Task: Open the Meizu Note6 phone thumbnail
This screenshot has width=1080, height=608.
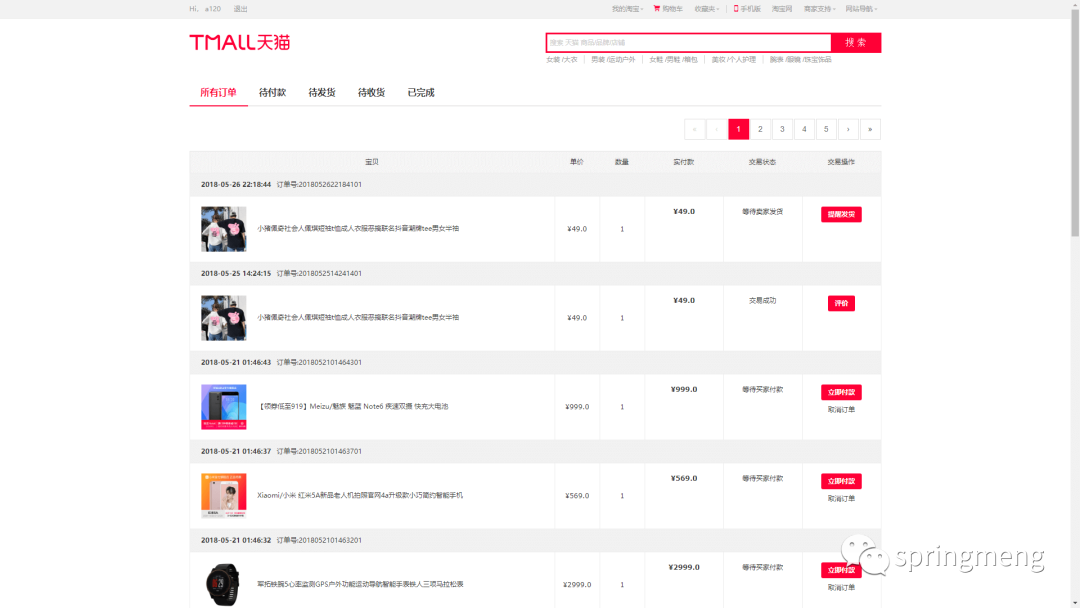Action: (224, 407)
